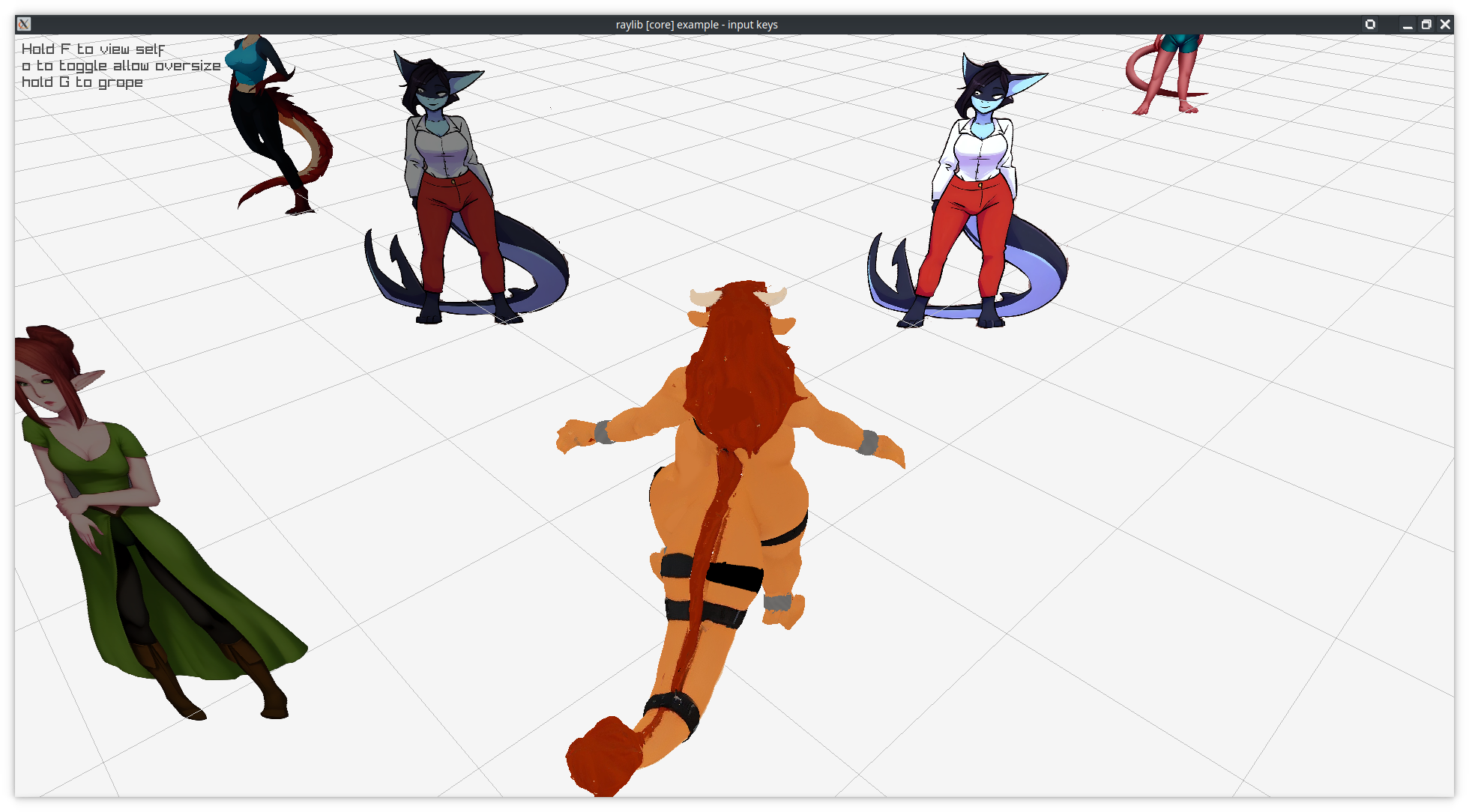1469x812 pixels.
Task: Click the orange character's right outstretched hand
Action: tap(888, 449)
